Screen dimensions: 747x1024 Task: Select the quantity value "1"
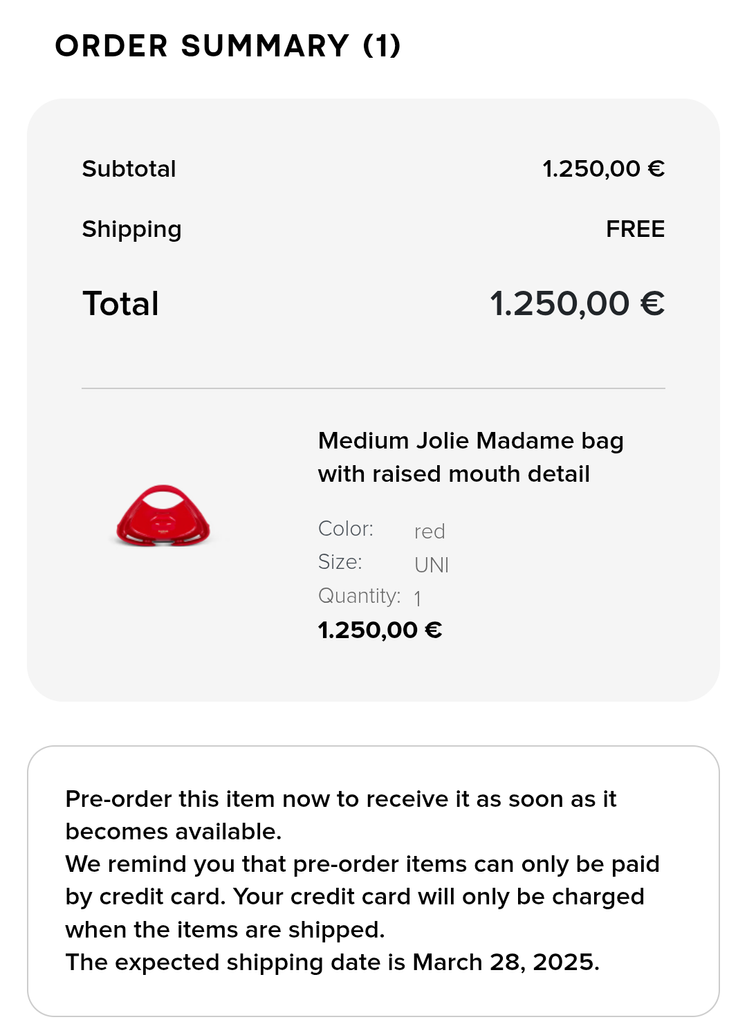click(x=418, y=599)
